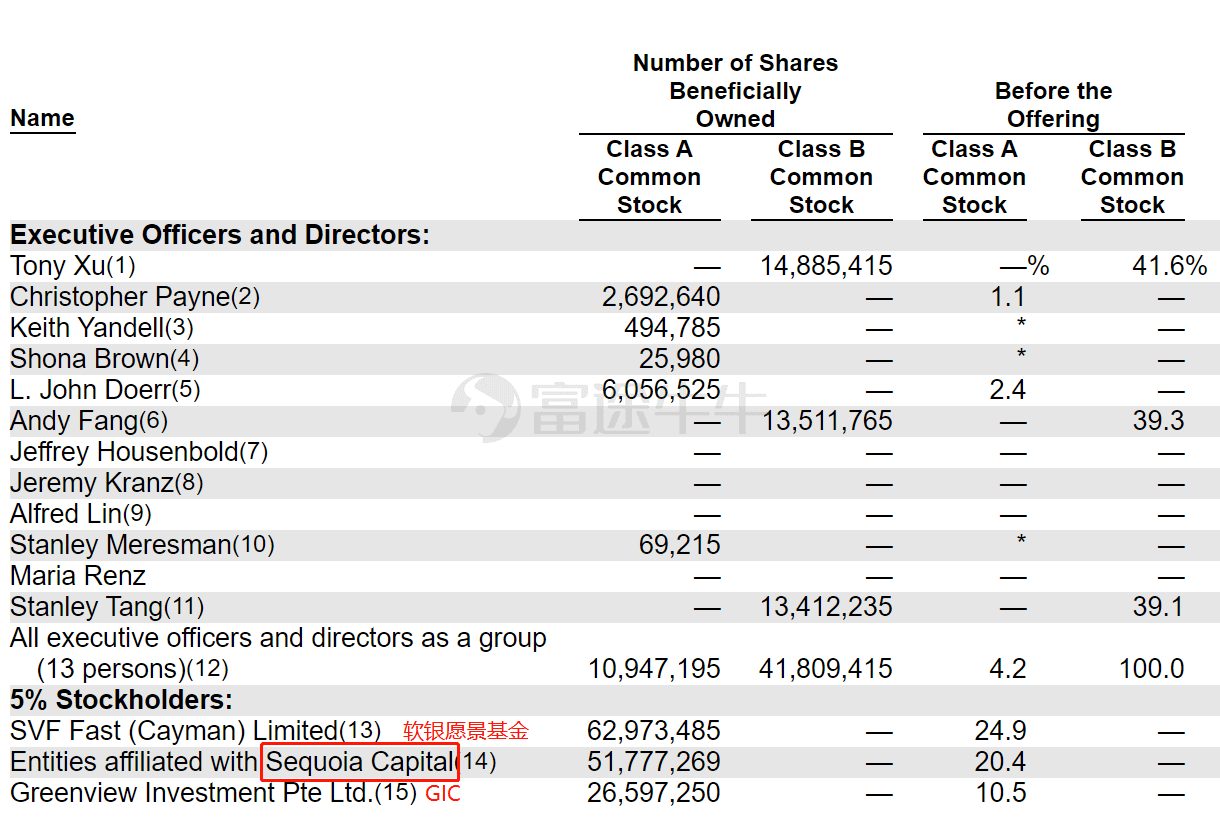This screenshot has width=1220, height=817.
Task: Open footnote (5) beside L. John Doerr
Action: [186, 390]
